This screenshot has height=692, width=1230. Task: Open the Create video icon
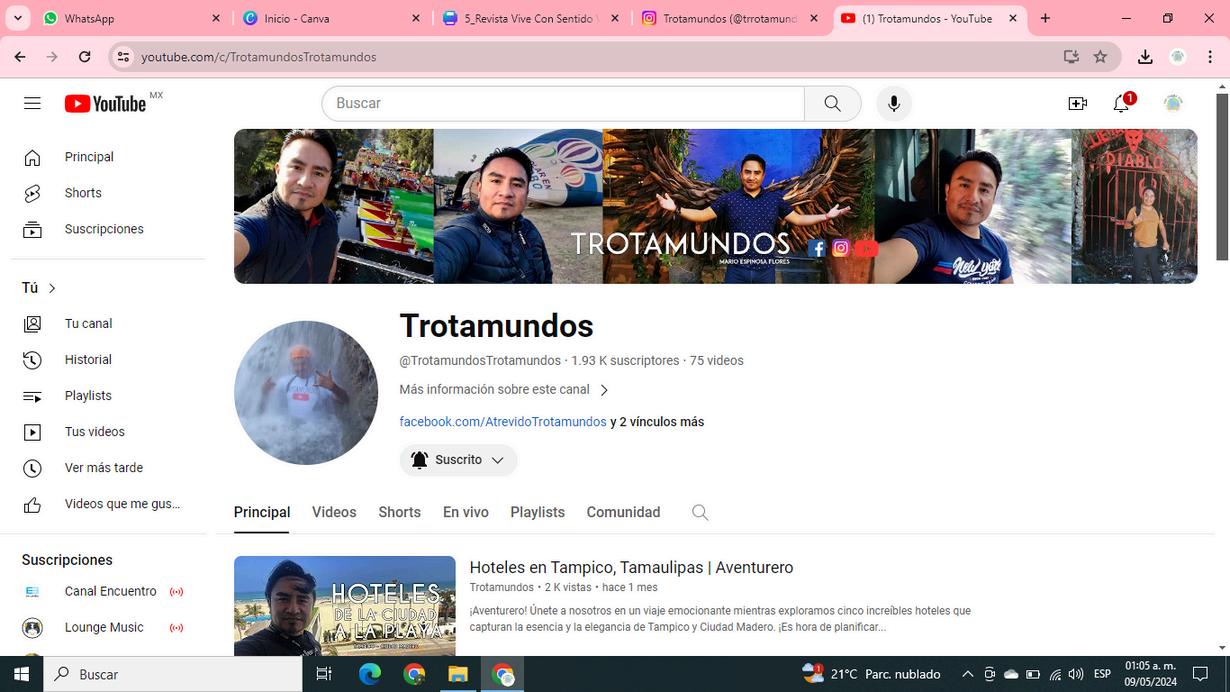[x=1077, y=103]
